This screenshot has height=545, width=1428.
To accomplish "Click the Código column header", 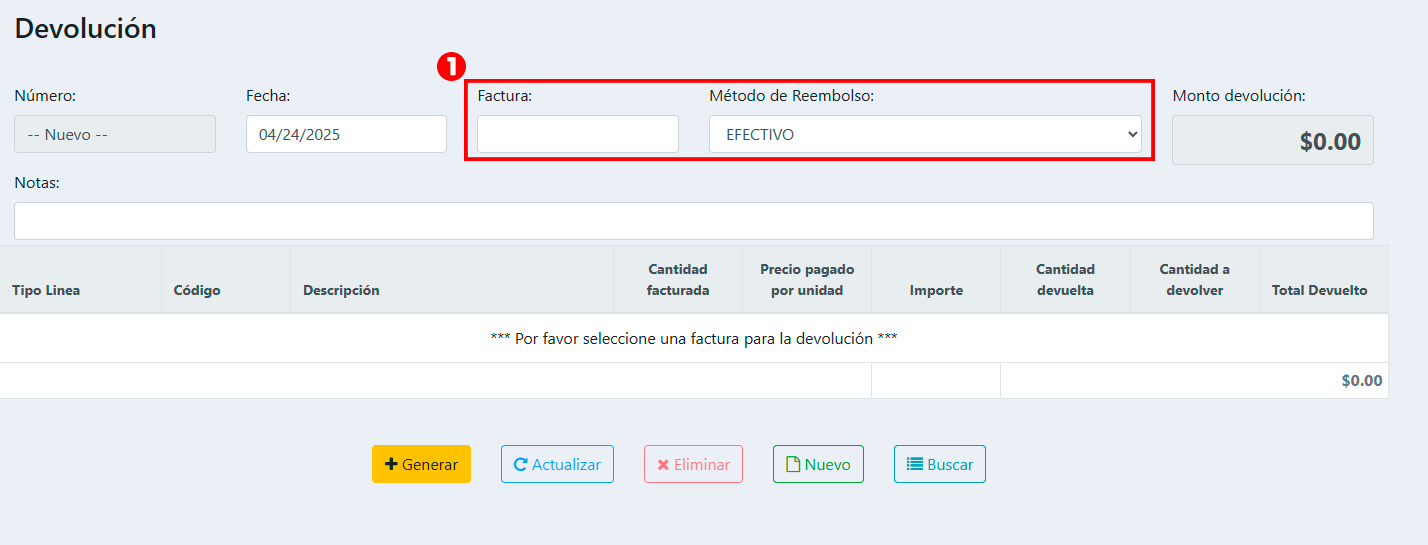I will click(197, 291).
